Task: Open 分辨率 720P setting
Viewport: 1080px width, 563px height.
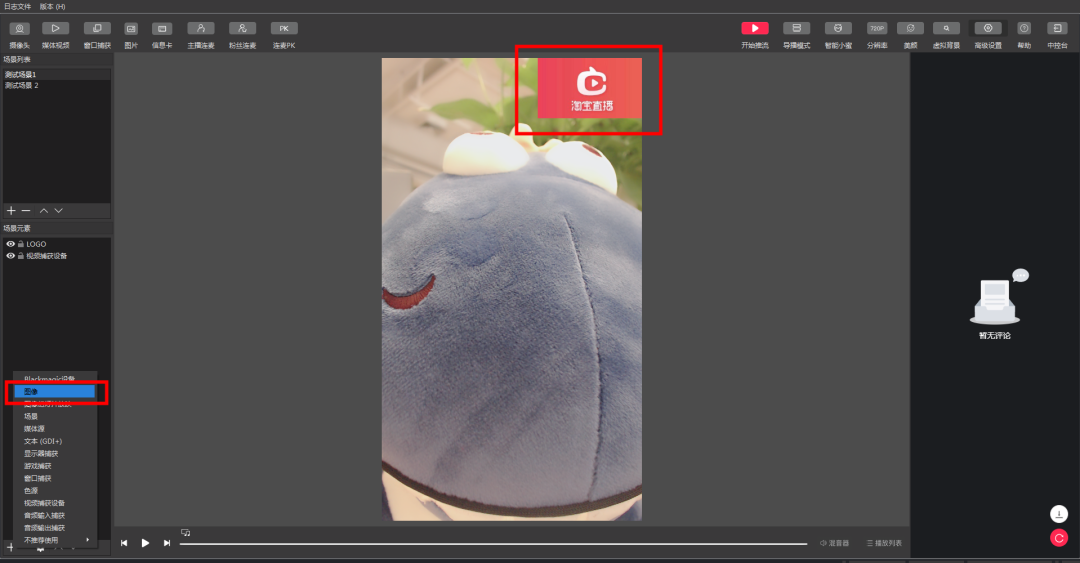Action: pos(877,34)
